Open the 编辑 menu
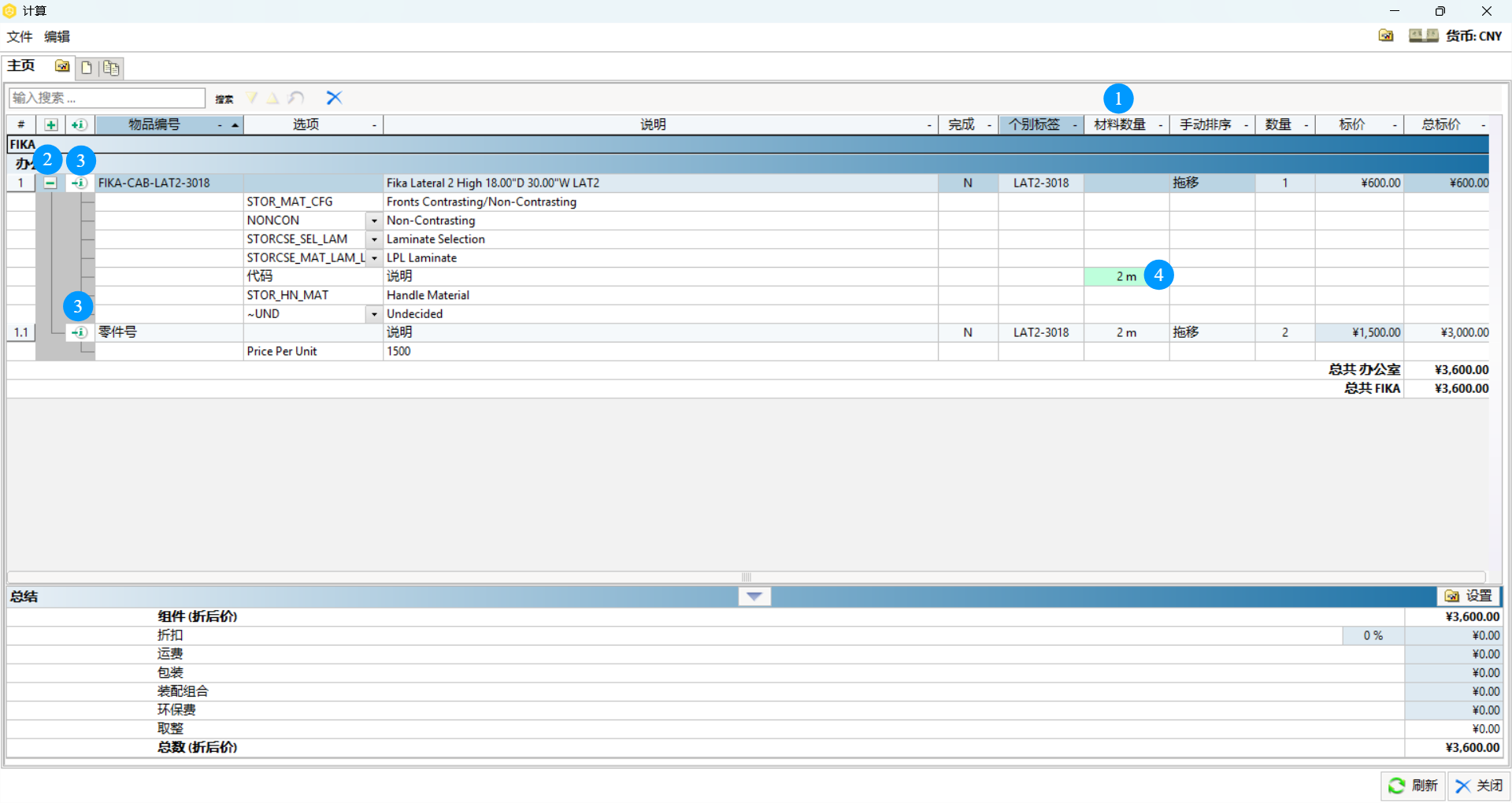Image resolution: width=1512 pixels, height=803 pixels. (x=57, y=36)
